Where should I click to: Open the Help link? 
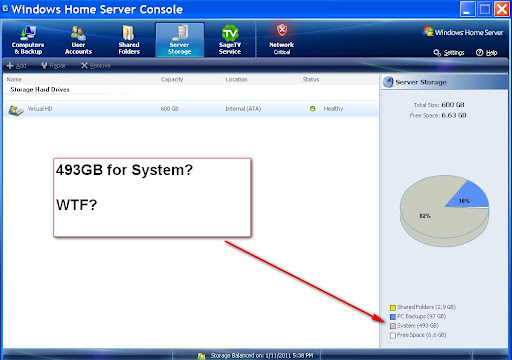click(x=487, y=53)
